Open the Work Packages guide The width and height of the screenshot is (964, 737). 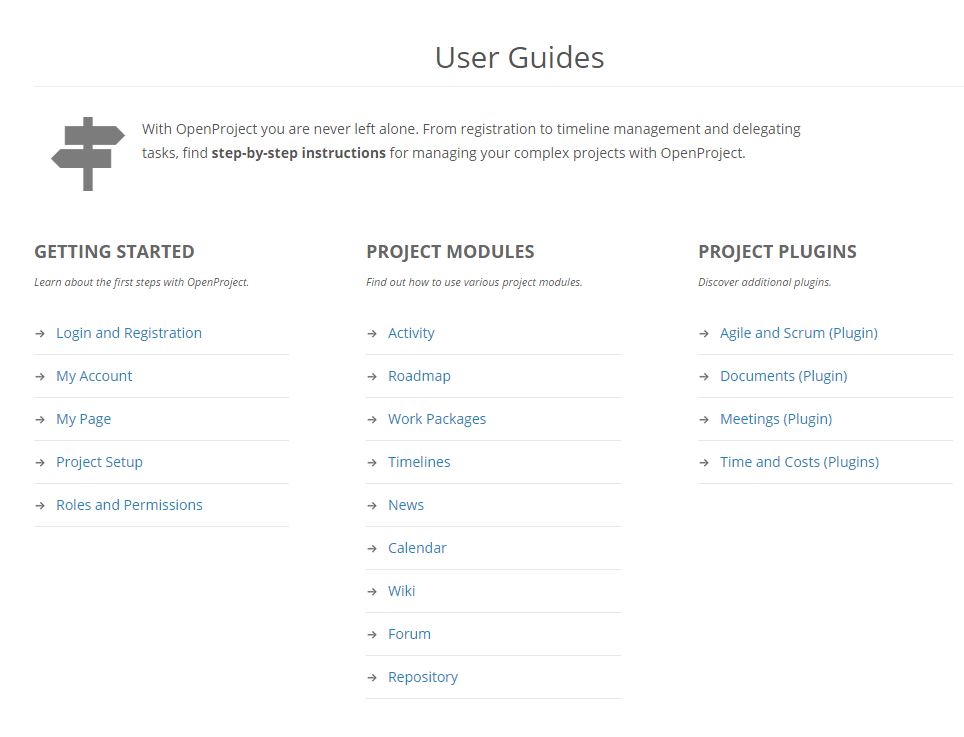click(436, 418)
